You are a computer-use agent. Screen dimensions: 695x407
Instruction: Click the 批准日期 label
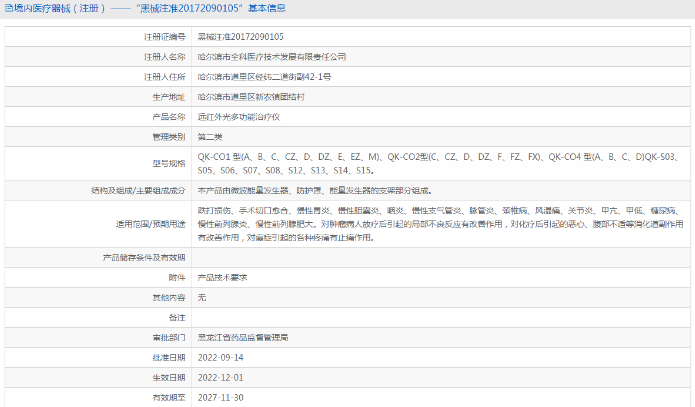[x=168, y=357]
